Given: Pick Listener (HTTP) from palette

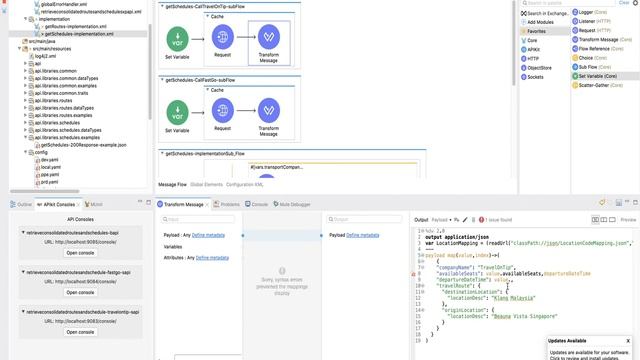Looking at the screenshot, I should [x=591, y=21].
